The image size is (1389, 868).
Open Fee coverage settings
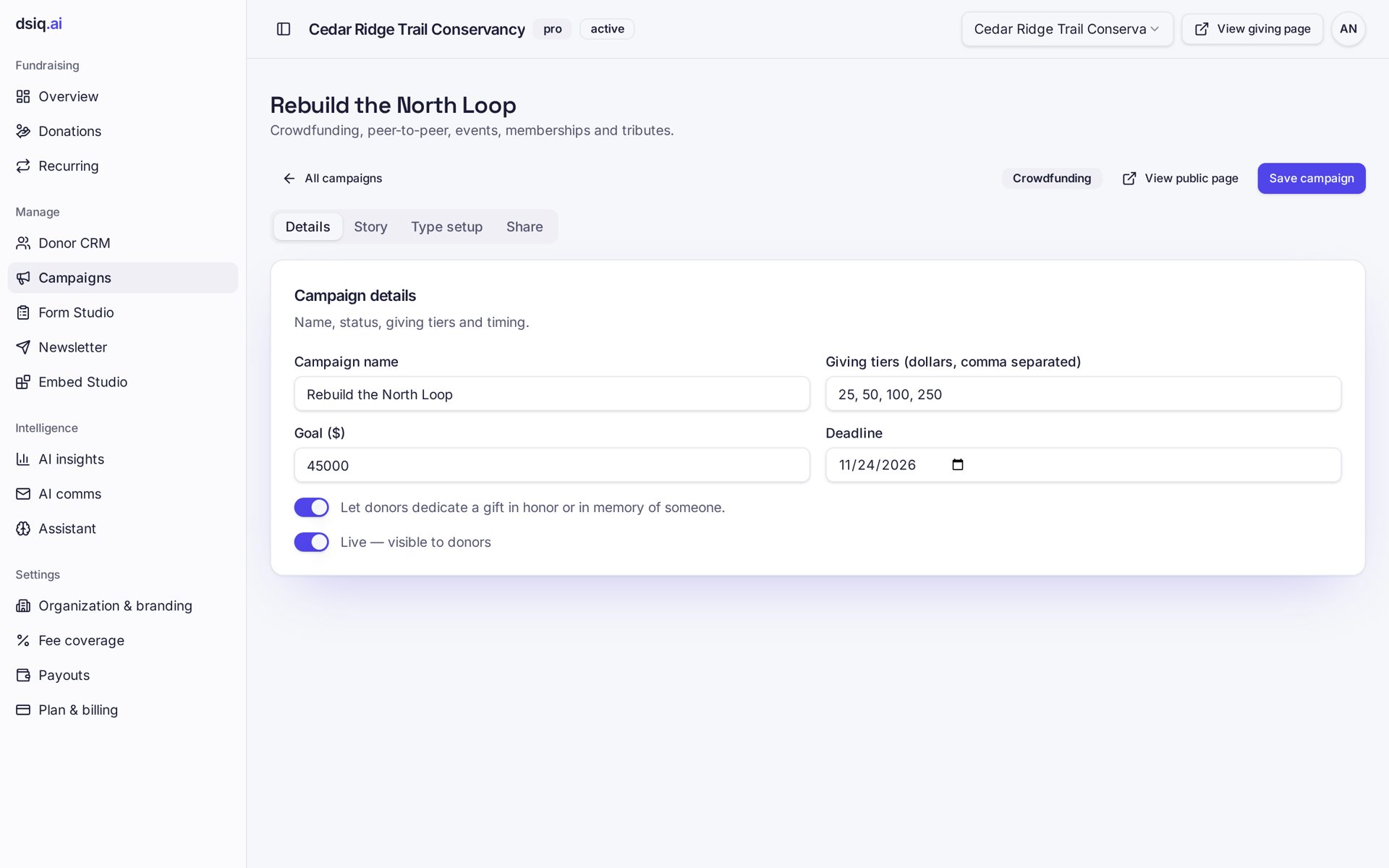(x=123, y=640)
